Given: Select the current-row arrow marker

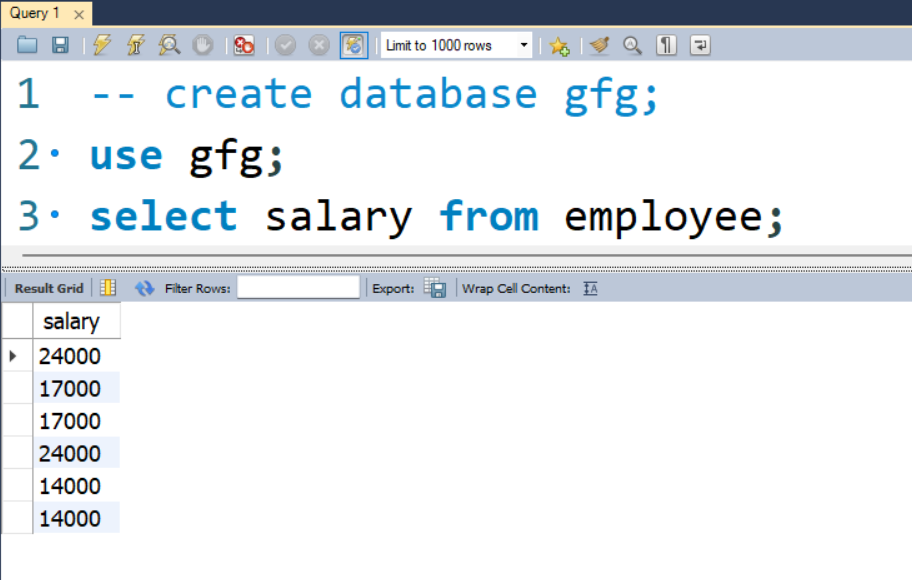Looking at the screenshot, I should pyautogui.click(x=13, y=356).
